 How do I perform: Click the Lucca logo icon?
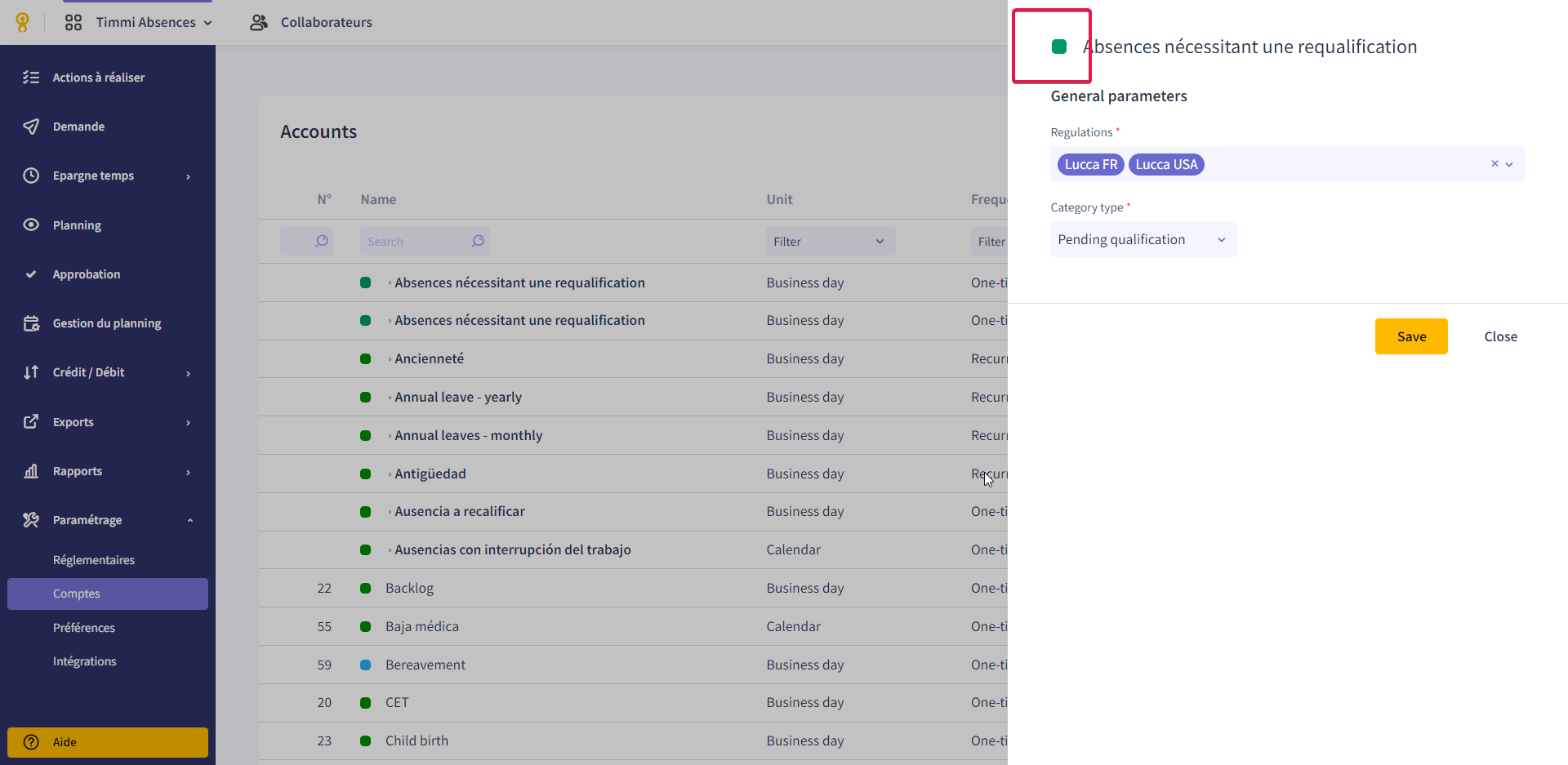point(22,22)
